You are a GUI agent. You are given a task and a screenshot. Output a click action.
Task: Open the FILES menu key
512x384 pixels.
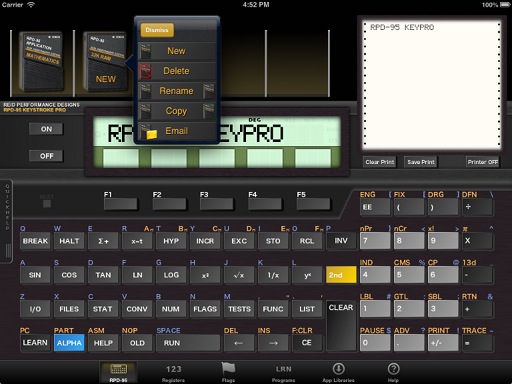click(69, 309)
